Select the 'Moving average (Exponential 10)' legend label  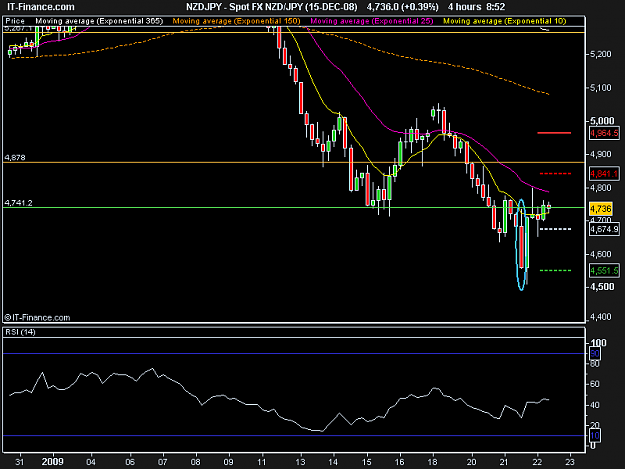pyautogui.click(x=505, y=21)
